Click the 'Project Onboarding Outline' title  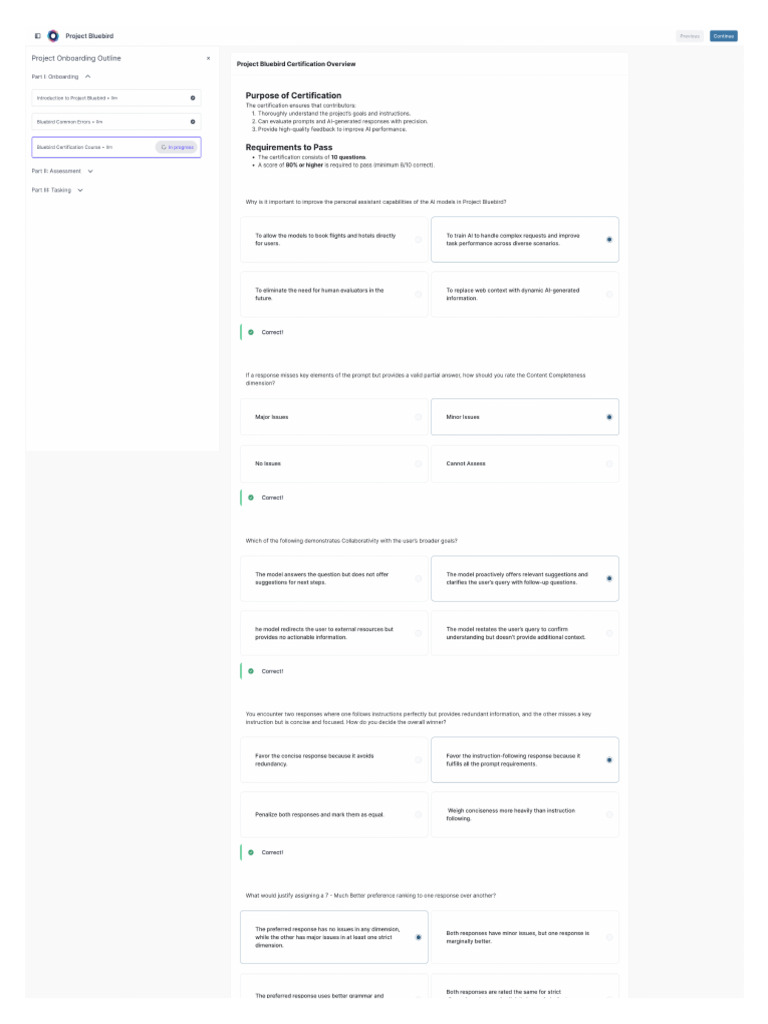pos(76,58)
